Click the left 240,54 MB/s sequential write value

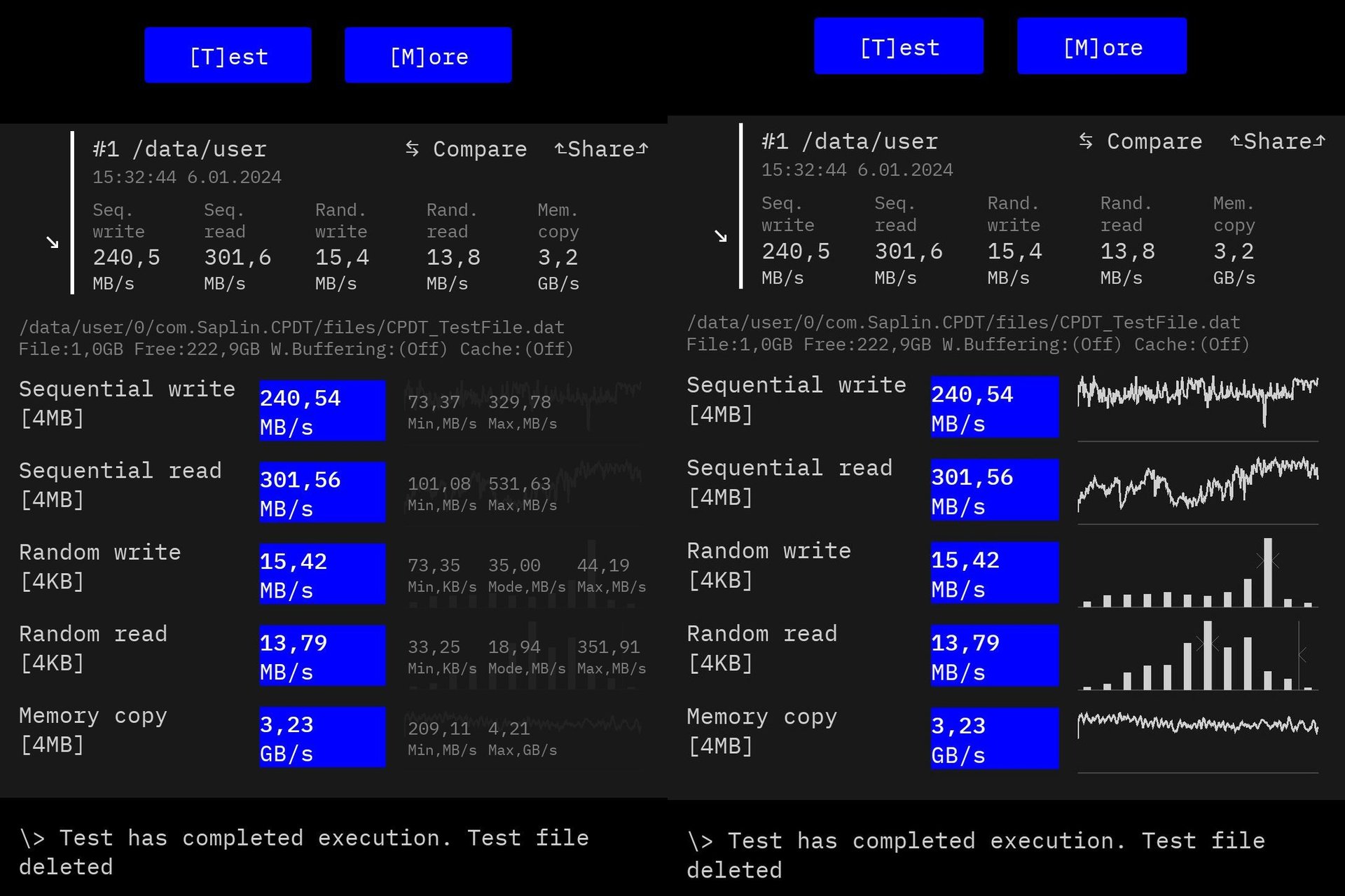click(322, 411)
